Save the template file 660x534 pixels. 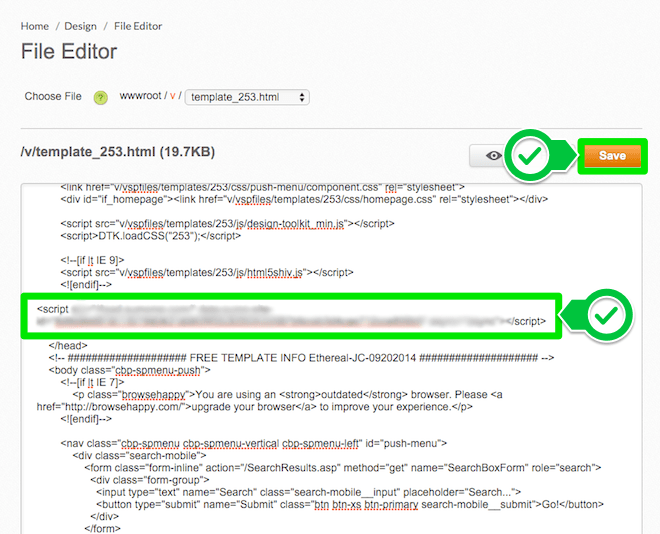click(x=612, y=156)
